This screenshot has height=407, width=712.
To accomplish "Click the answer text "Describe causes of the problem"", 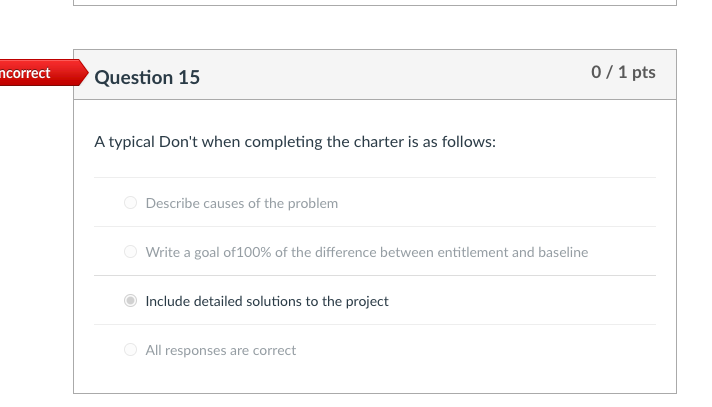I will point(241,203).
